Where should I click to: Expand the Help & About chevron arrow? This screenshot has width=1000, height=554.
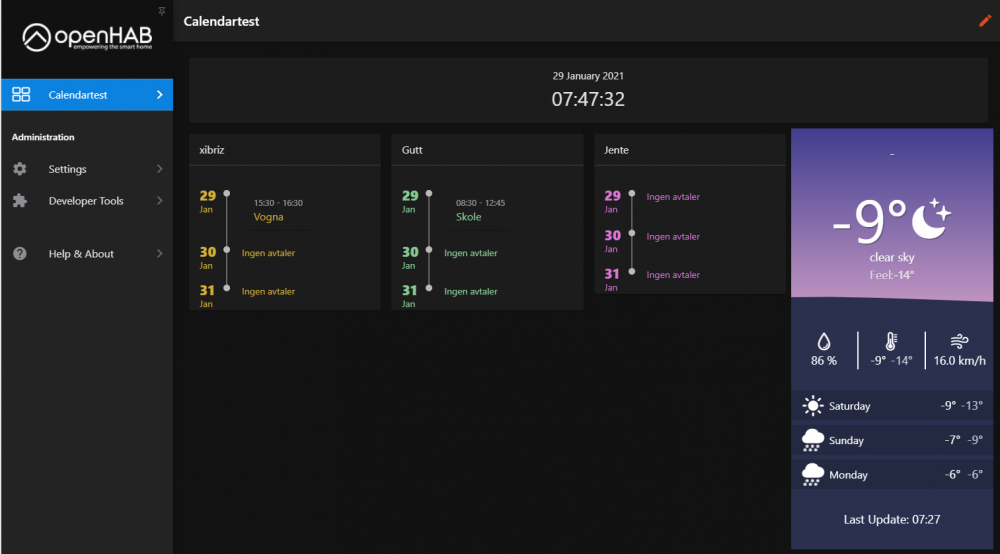point(159,254)
